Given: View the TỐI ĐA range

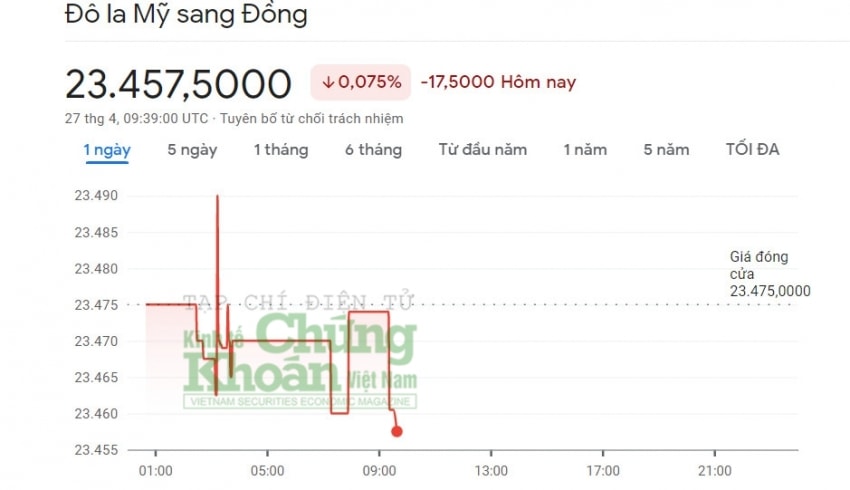Looking at the screenshot, I should (x=752, y=149).
